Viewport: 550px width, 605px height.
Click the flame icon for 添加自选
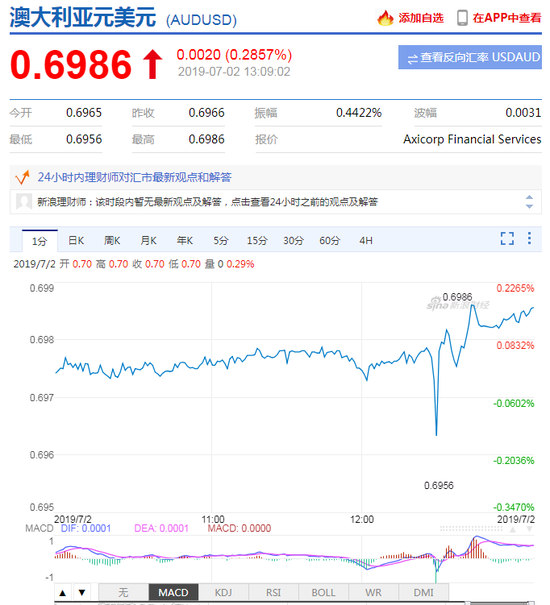(x=385, y=18)
